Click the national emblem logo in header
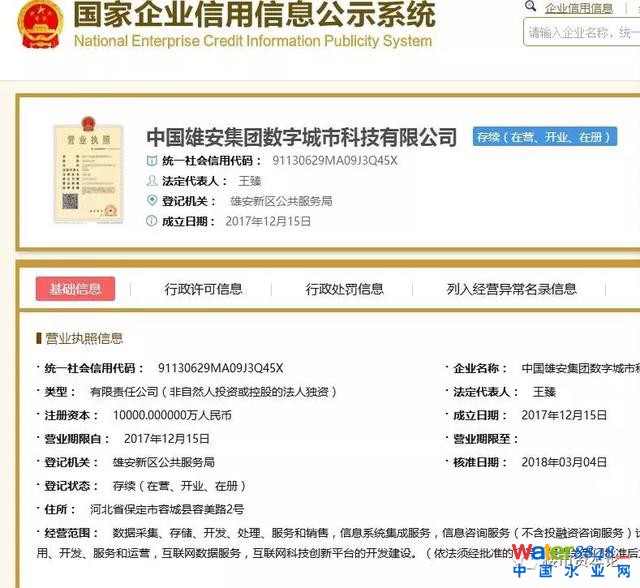The width and height of the screenshot is (640, 588). click(x=36, y=26)
